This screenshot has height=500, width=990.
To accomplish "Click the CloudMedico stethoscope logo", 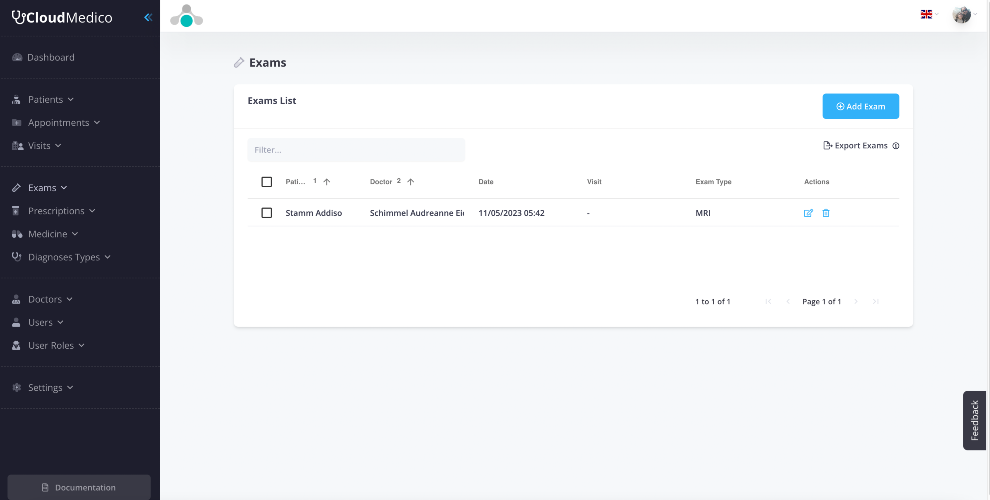I will (x=62, y=18).
